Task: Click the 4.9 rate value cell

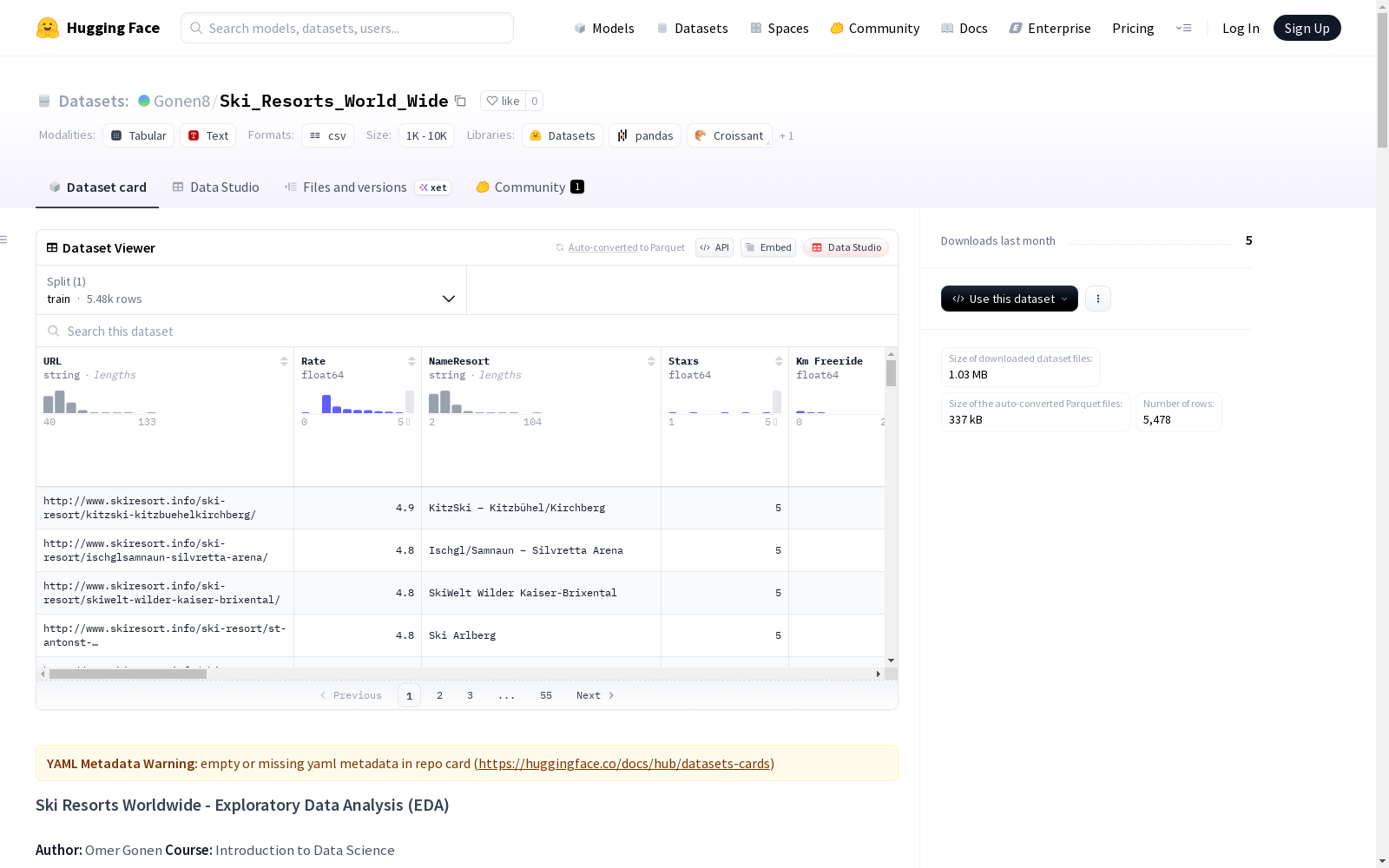Action: point(358,508)
